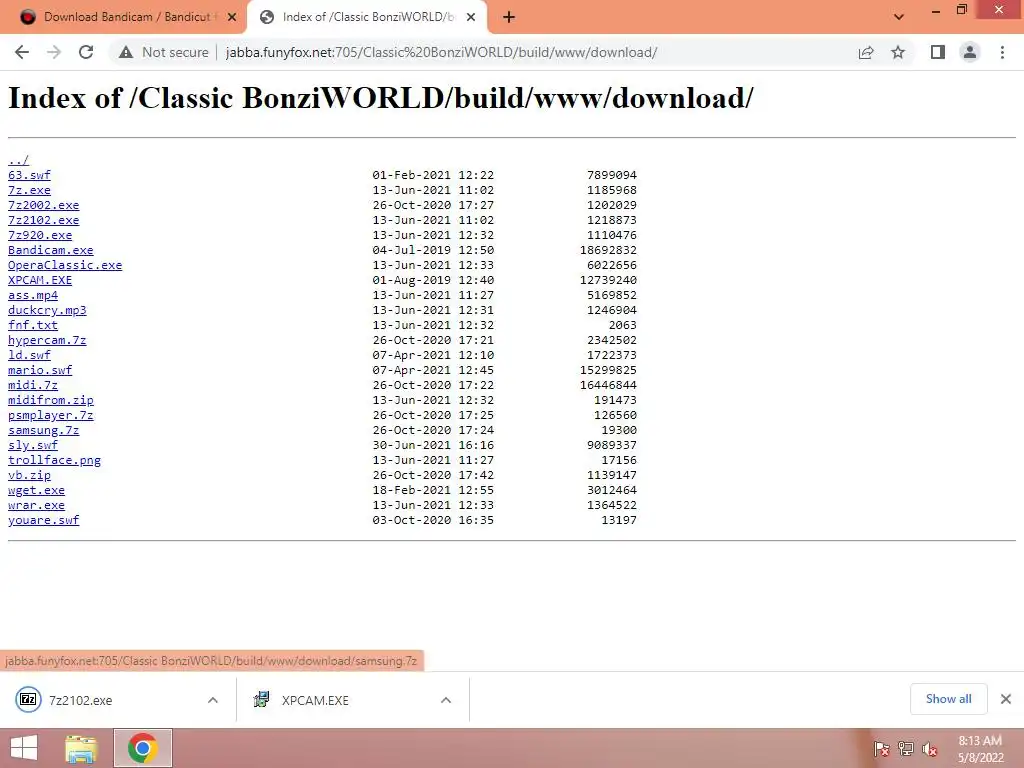Click the 15299825 size of mario.swf
Viewport: 1024px width, 768px height.
(x=608, y=370)
